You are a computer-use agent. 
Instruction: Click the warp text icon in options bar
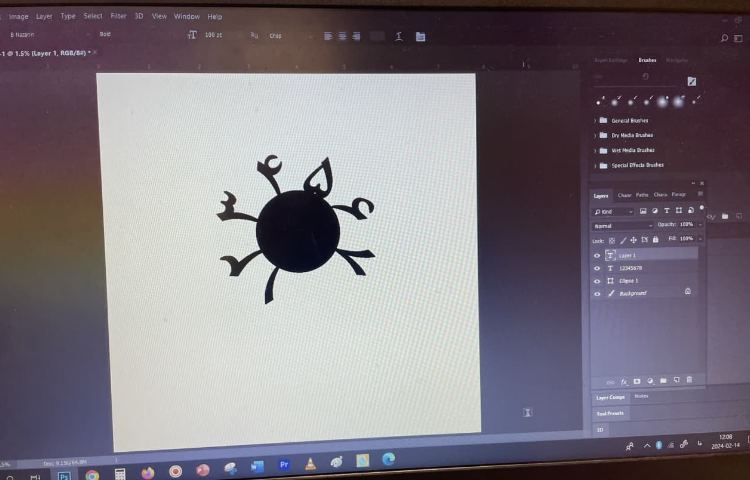[399, 37]
